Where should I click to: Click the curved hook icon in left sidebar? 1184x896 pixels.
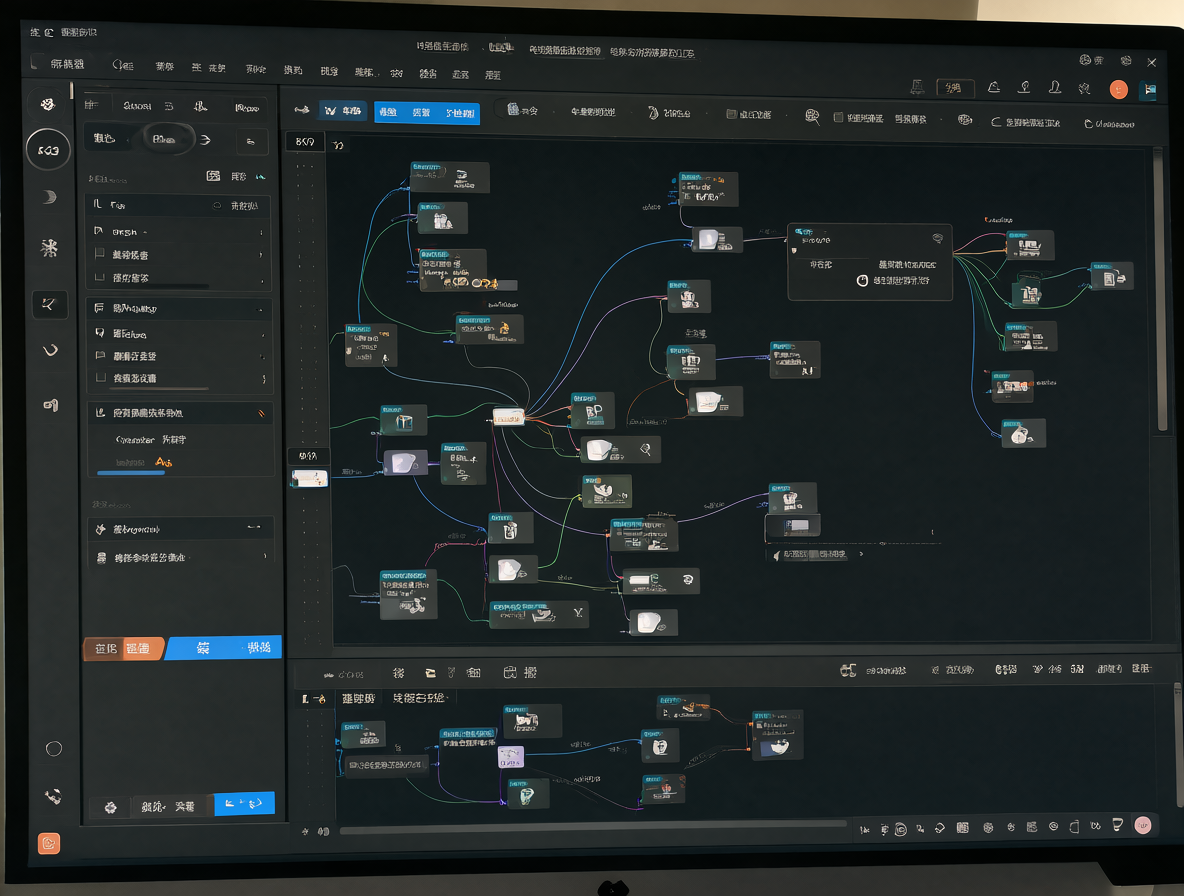pyautogui.click(x=51, y=350)
